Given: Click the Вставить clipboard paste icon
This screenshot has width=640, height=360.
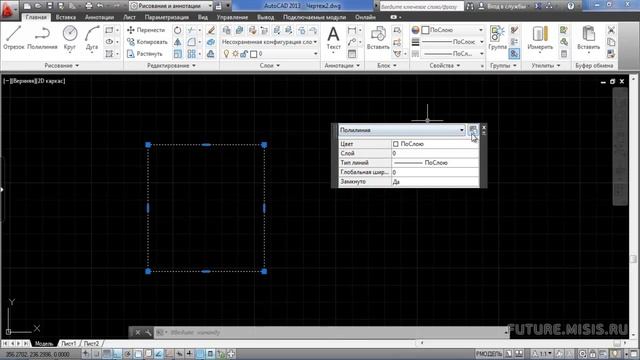Looking at the screenshot, I should 589,38.
